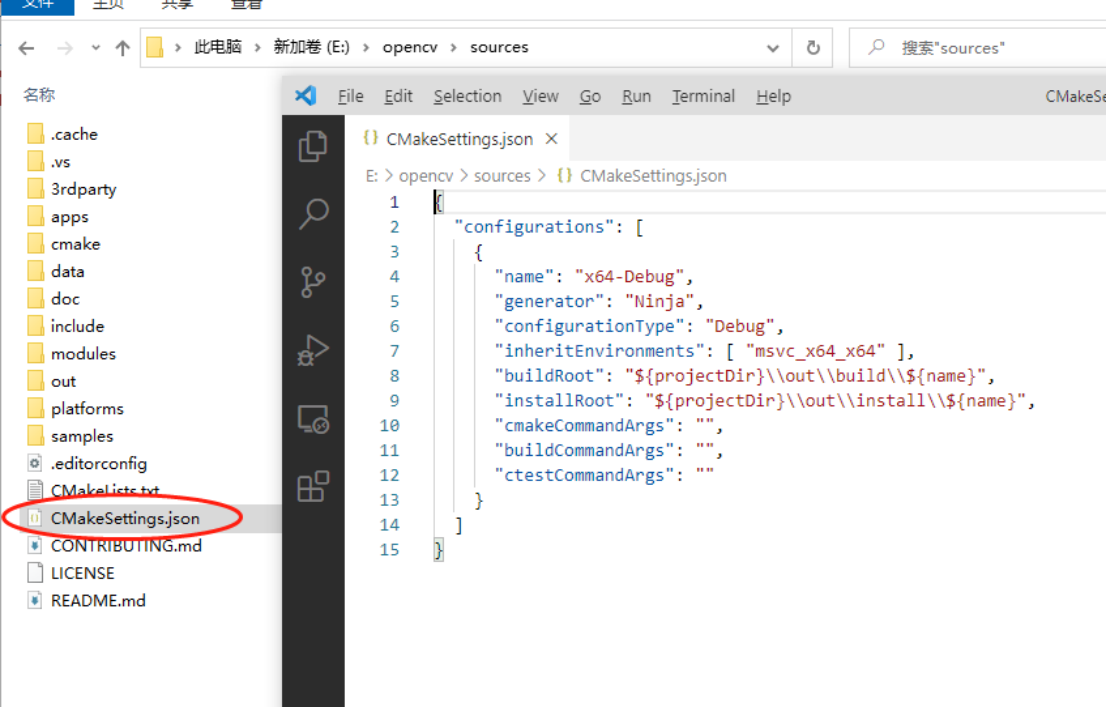The width and height of the screenshot is (1107, 707).
Task: Click E: in the editor breadcrumb
Action: (x=372, y=176)
